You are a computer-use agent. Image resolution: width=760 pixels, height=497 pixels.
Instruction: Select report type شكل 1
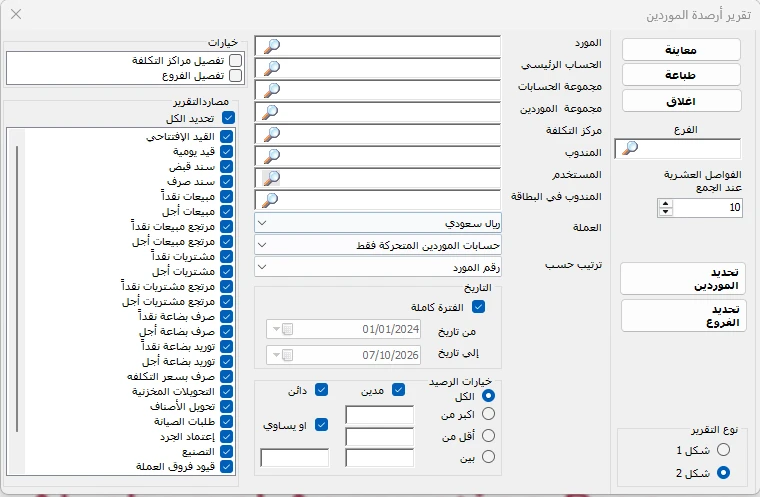723,449
